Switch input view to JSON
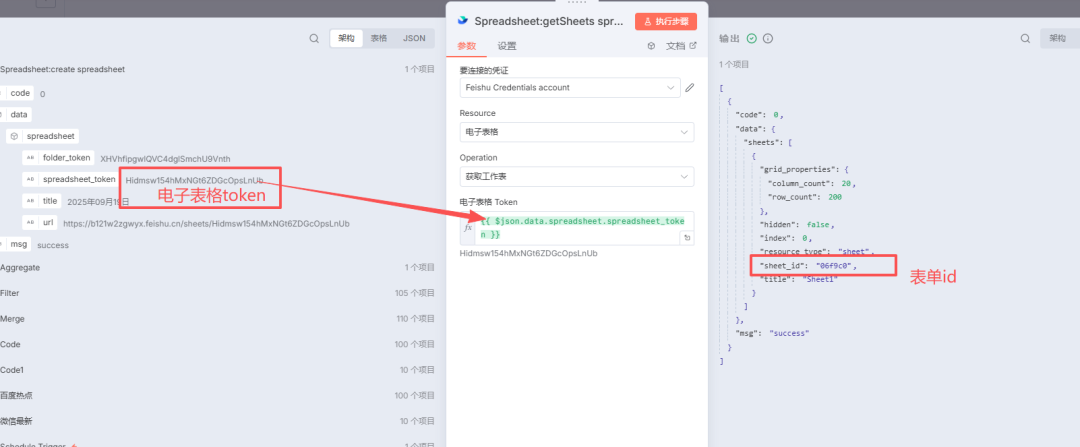This screenshot has width=1080, height=447. click(x=413, y=38)
